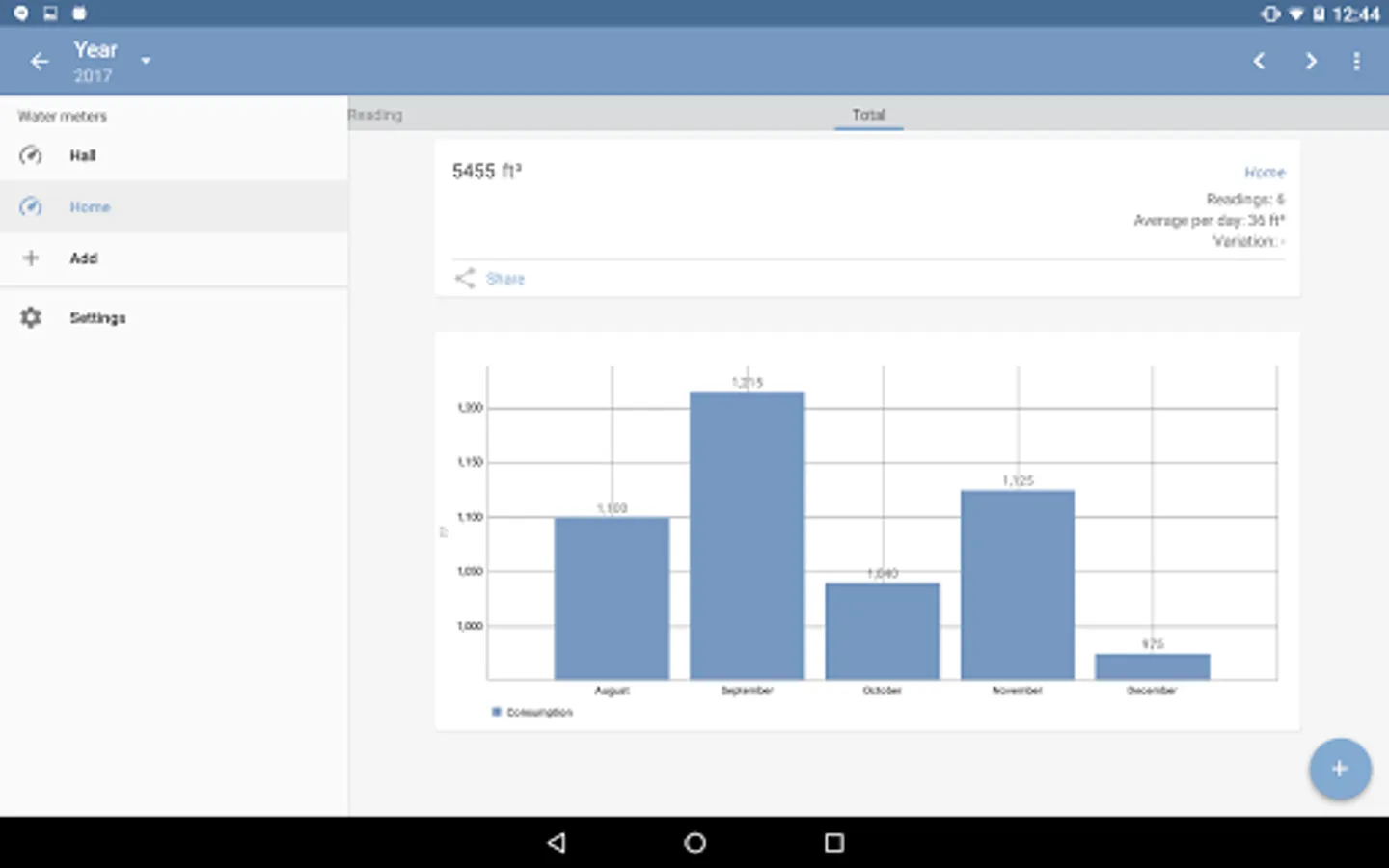Select the December bar in the chart

(x=1152, y=666)
